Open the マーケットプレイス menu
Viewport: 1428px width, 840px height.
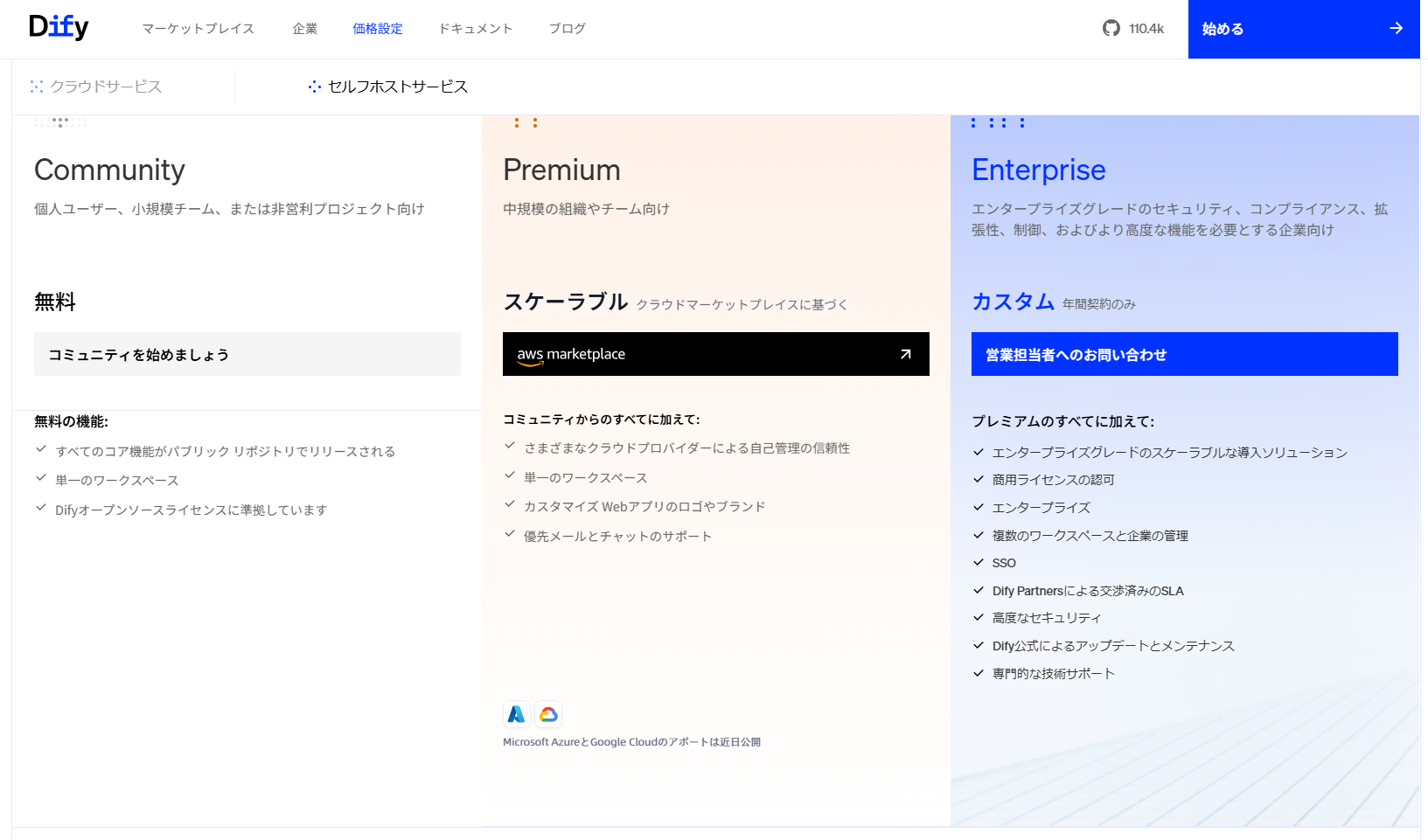(x=199, y=29)
